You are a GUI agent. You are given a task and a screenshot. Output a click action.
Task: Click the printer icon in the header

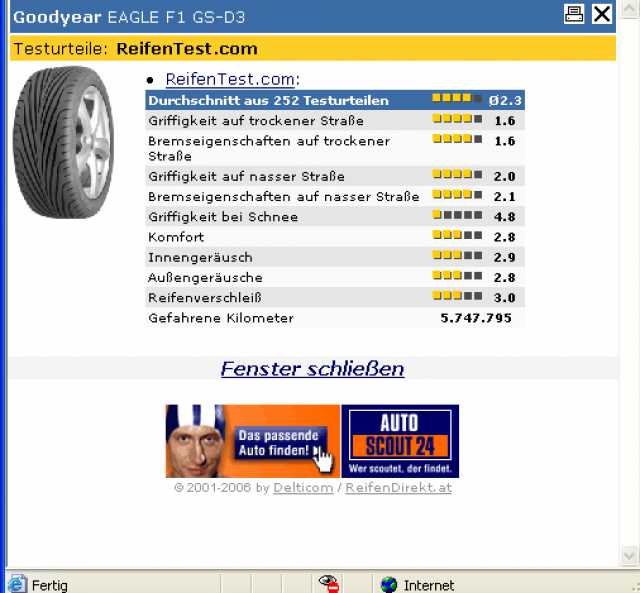click(573, 15)
